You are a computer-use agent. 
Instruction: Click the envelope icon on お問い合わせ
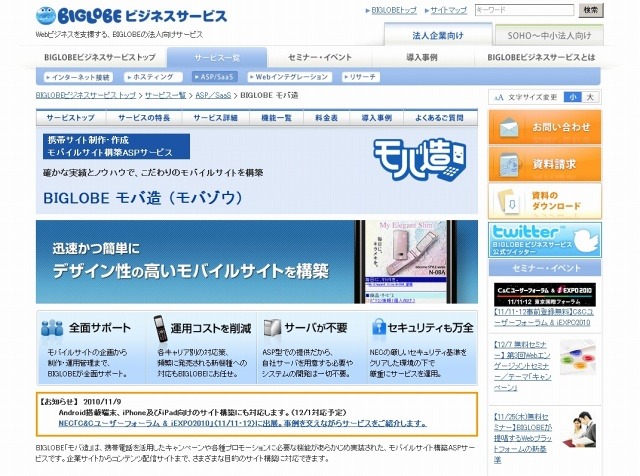tap(509, 128)
